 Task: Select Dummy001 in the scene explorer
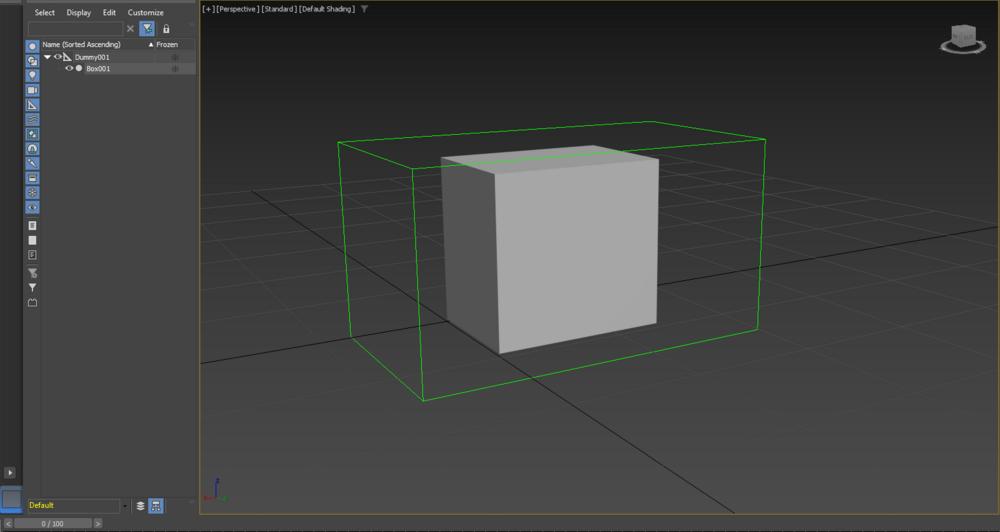click(92, 57)
